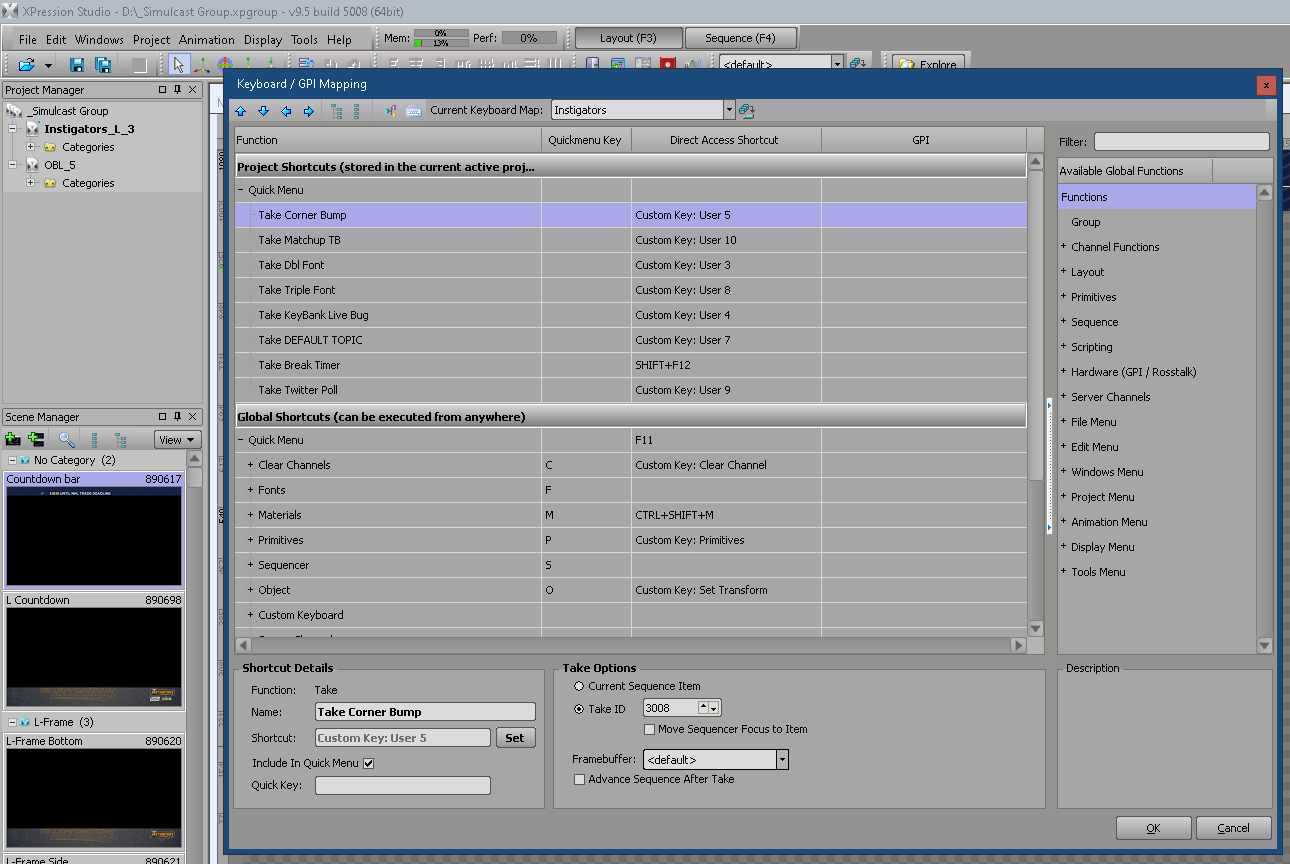Click the magnifier search icon in Scene Manager
The height and width of the screenshot is (864, 1290).
tap(66, 439)
